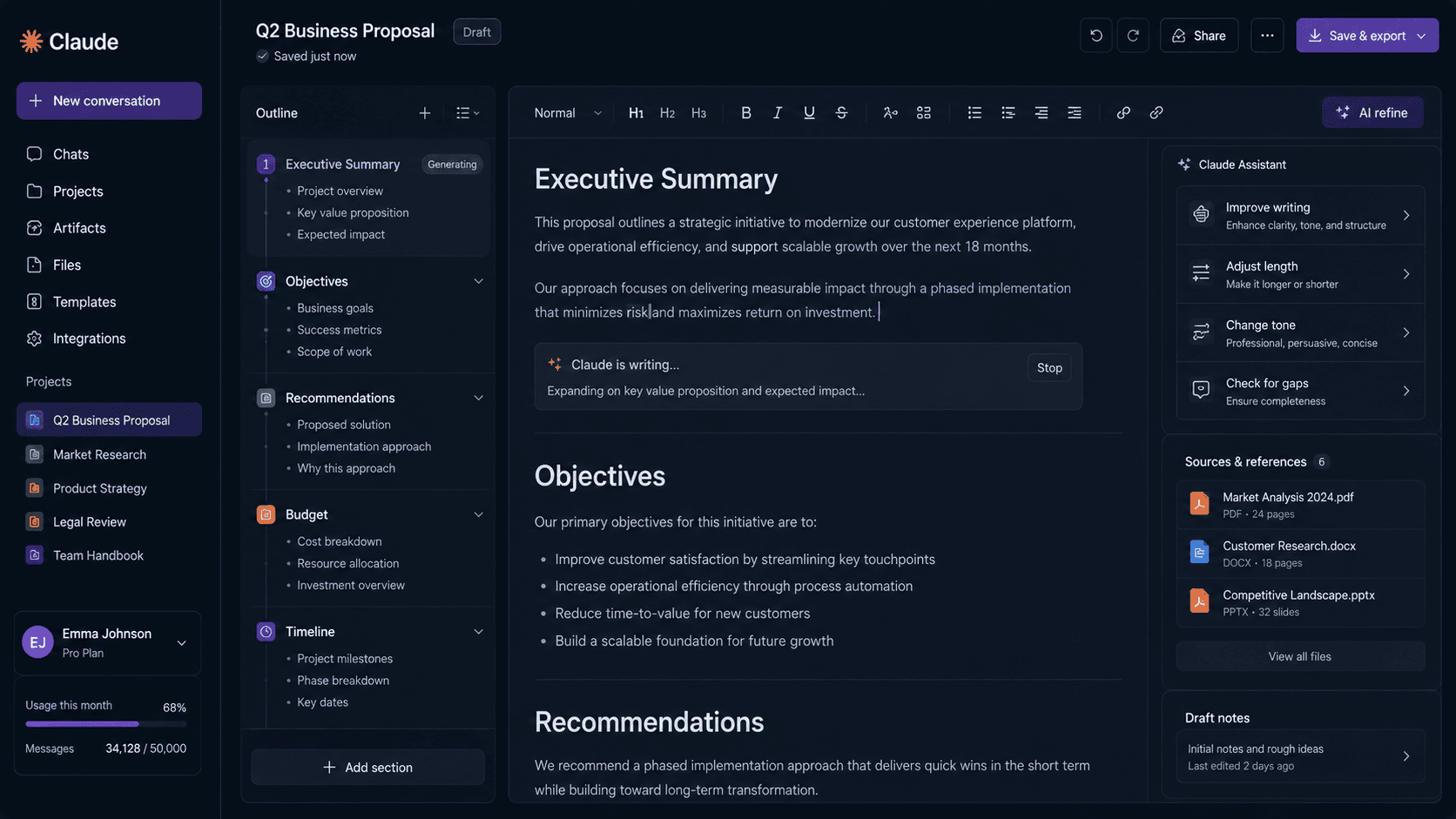
Task: Collapse the Objectives outline section
Action: pos(478,281)
